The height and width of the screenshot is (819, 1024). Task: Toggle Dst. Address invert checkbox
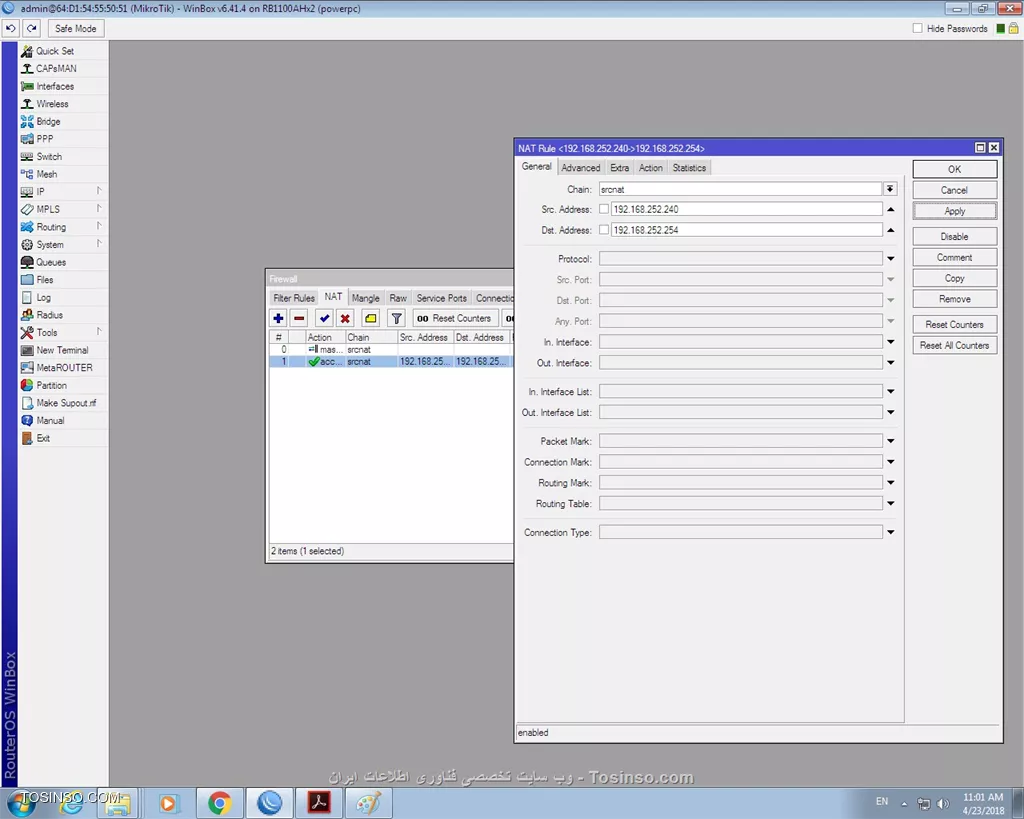(x=604, y=231)
